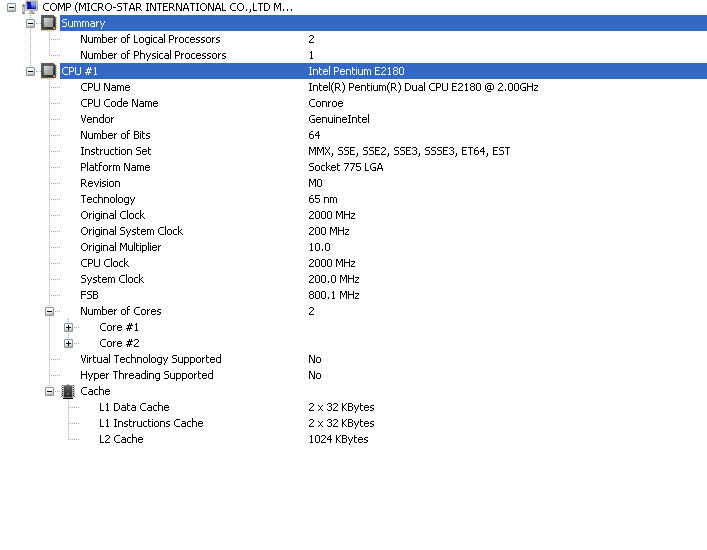Screen dimensions: 707x550
Task: Select the Summary tree row
Action: pos(383,23)
